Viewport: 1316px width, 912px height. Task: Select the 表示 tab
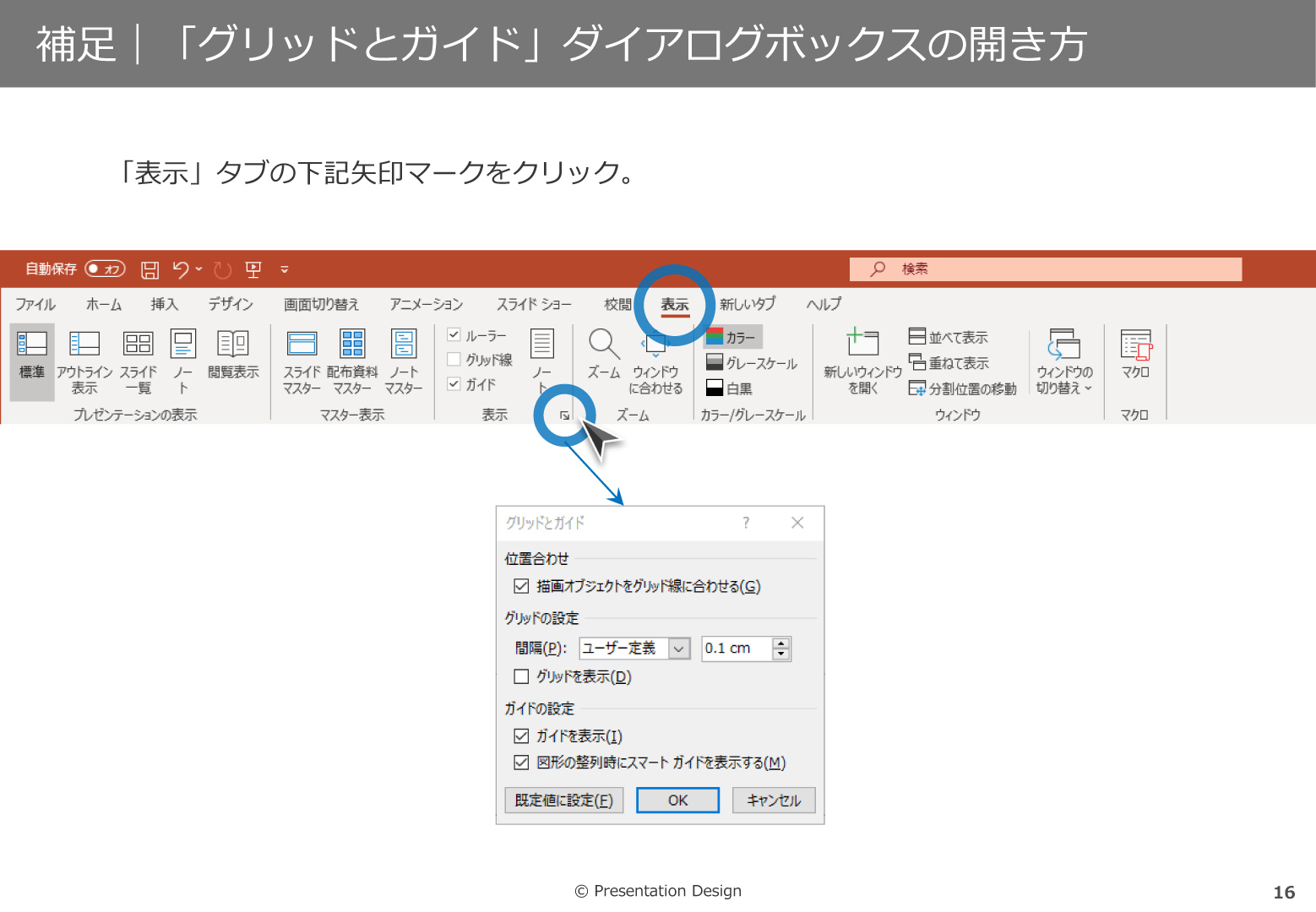(x=675, y=305)
